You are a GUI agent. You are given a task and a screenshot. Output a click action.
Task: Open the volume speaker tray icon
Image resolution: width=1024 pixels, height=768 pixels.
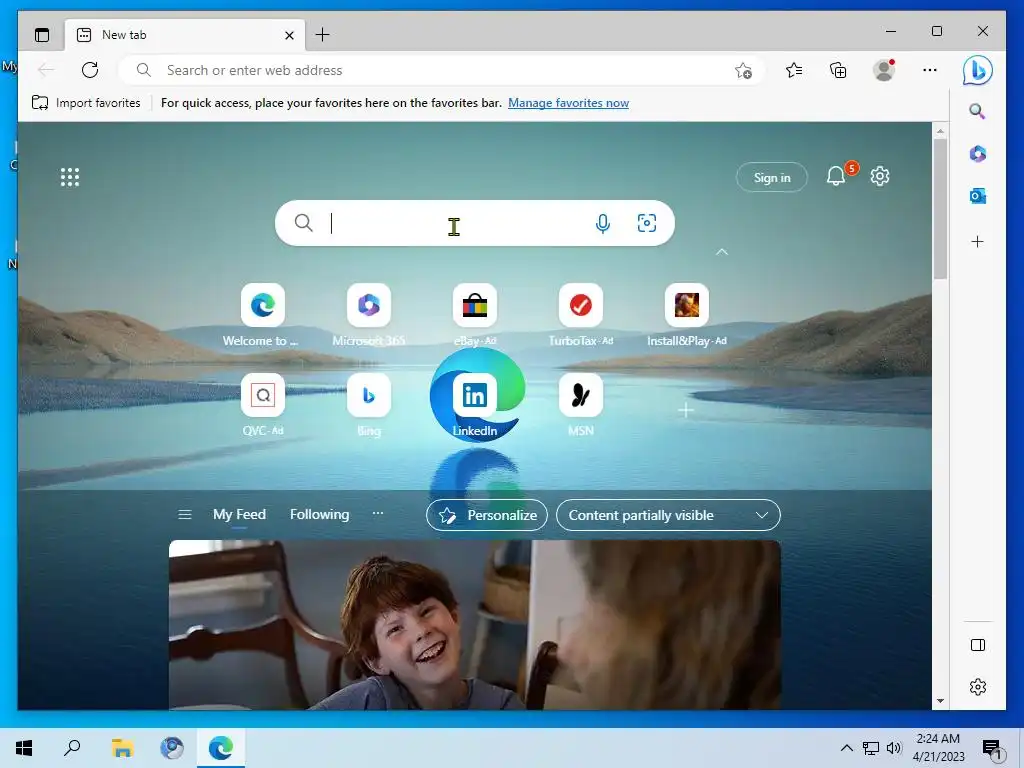[x=894, y=748]
